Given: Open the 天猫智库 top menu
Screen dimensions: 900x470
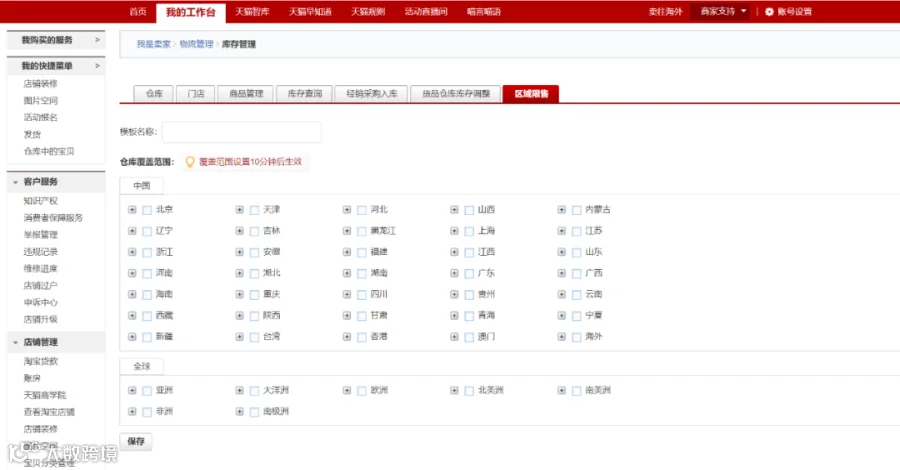Looking at the screenshot, I should (x=252, y=11).
